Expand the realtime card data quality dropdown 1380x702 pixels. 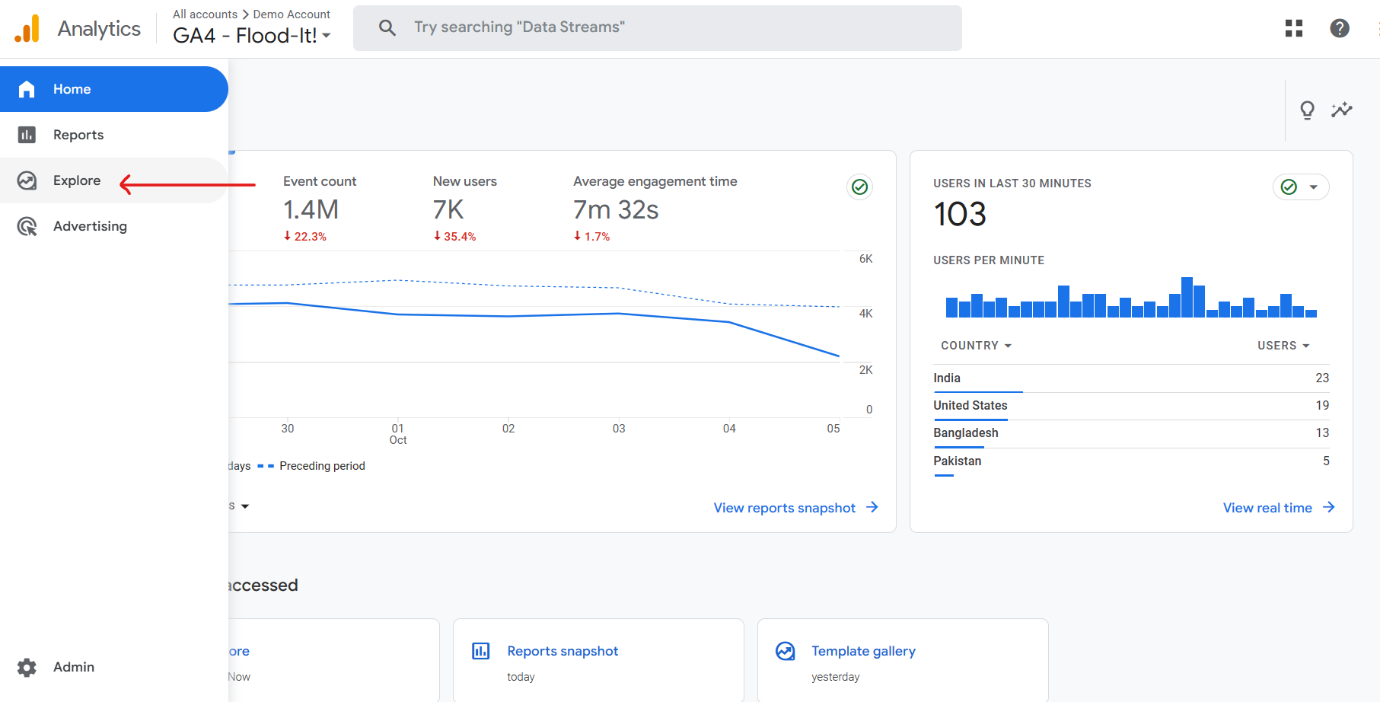[x=1301, y=187]
